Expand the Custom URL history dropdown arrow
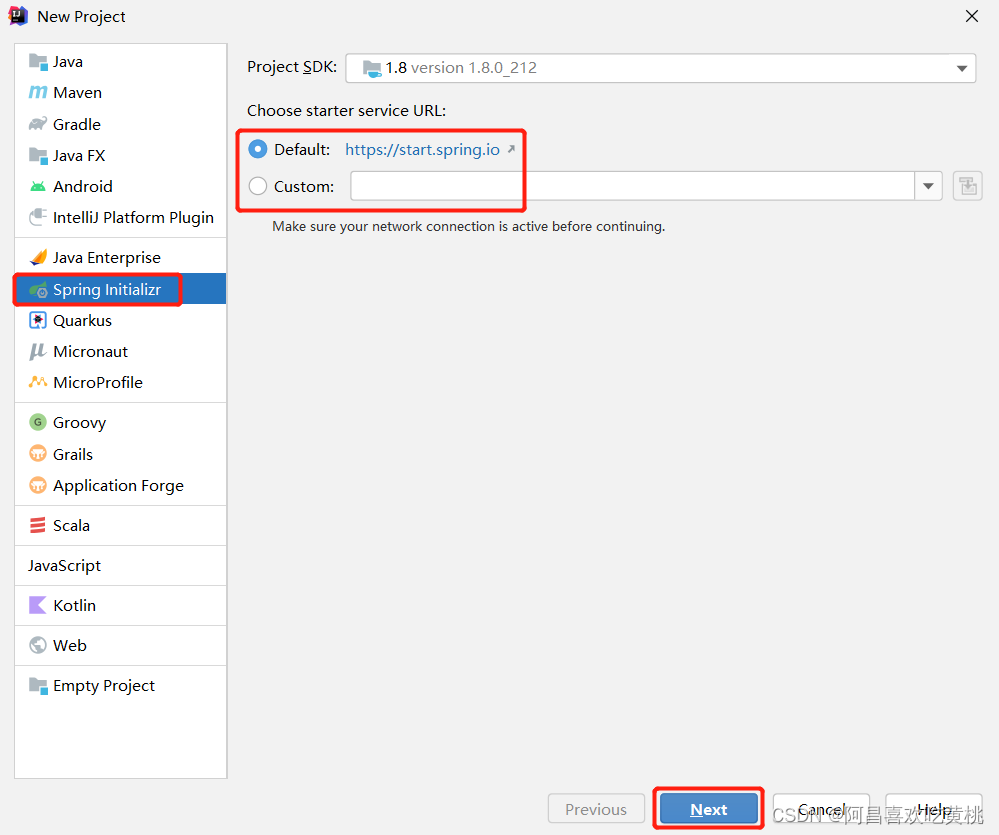 coord(928,186)
